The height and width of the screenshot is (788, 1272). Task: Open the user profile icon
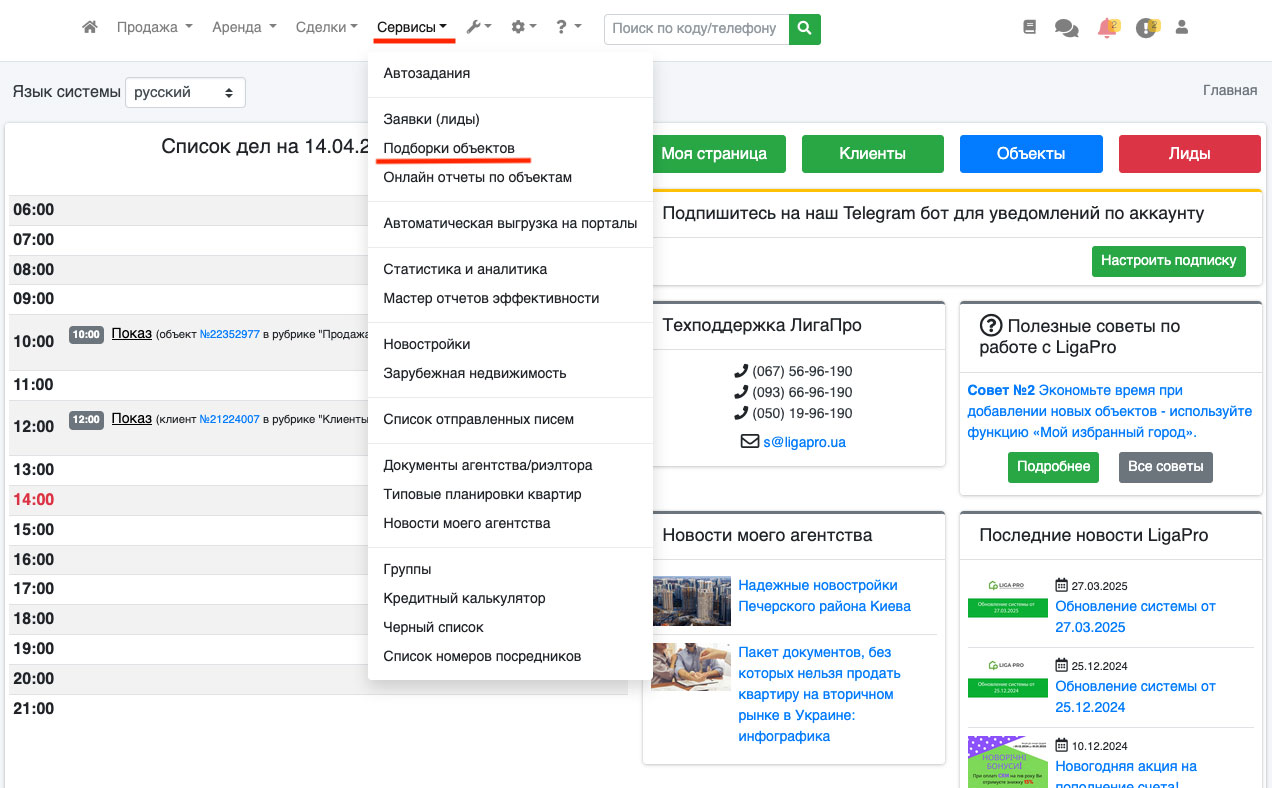[1181, 28]
